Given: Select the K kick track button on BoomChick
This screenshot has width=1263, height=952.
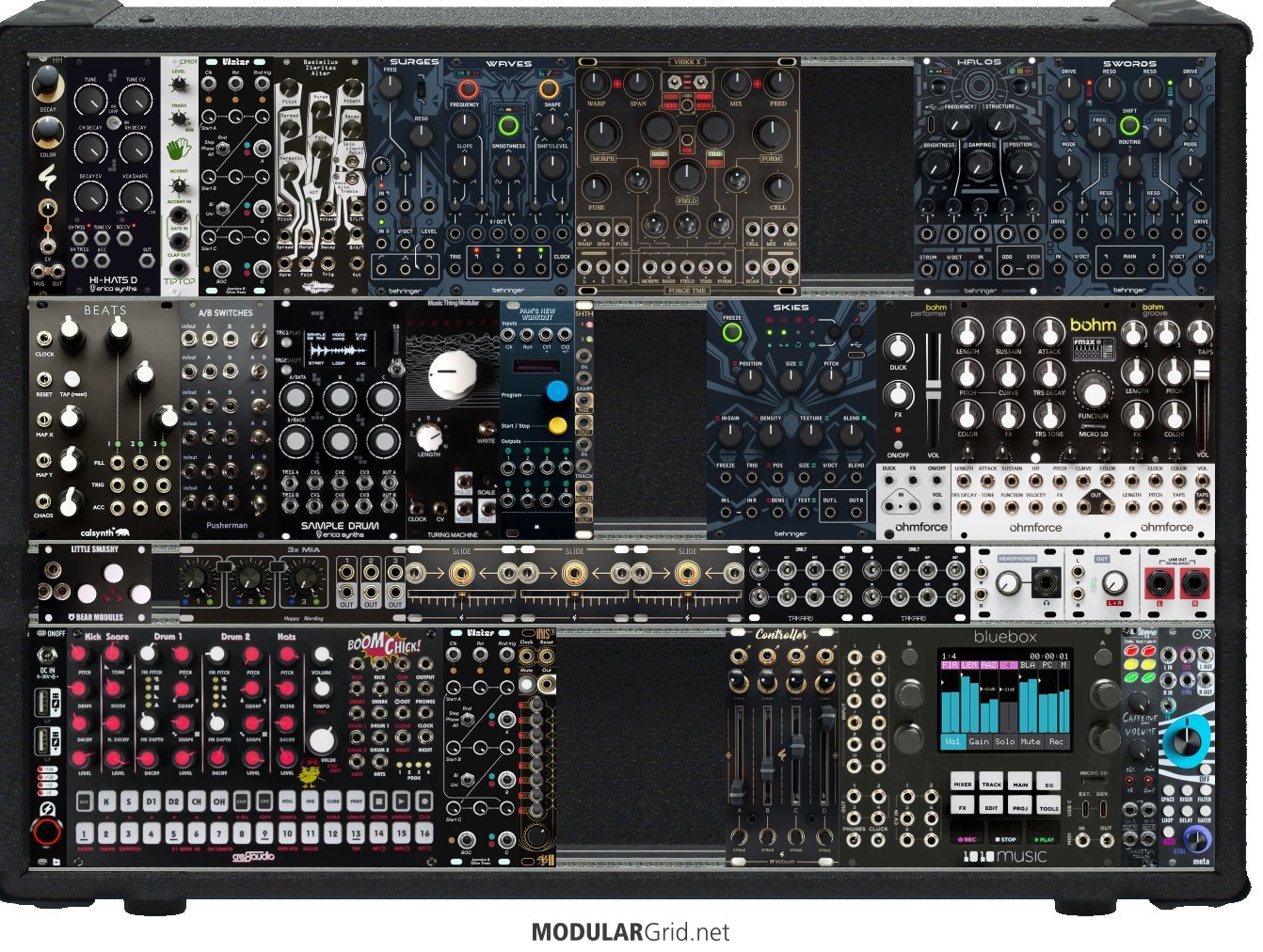Looking at the screenshot, I should [x=106, y=802].
